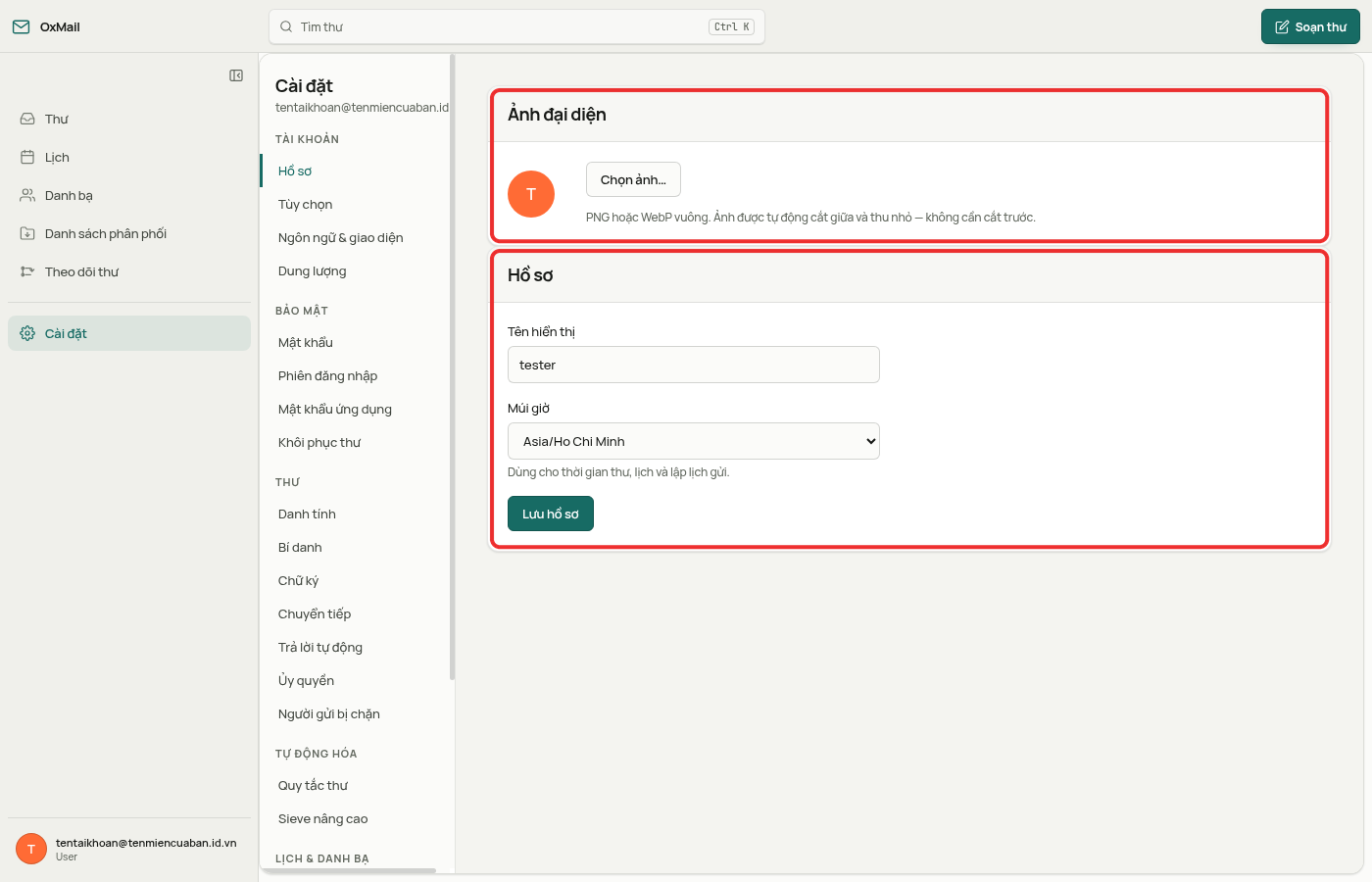Image resolution: width=1372 pixels, height=882 pixels.
Task: Click the Lưu hồ sơ button
Action: point(551,514)
